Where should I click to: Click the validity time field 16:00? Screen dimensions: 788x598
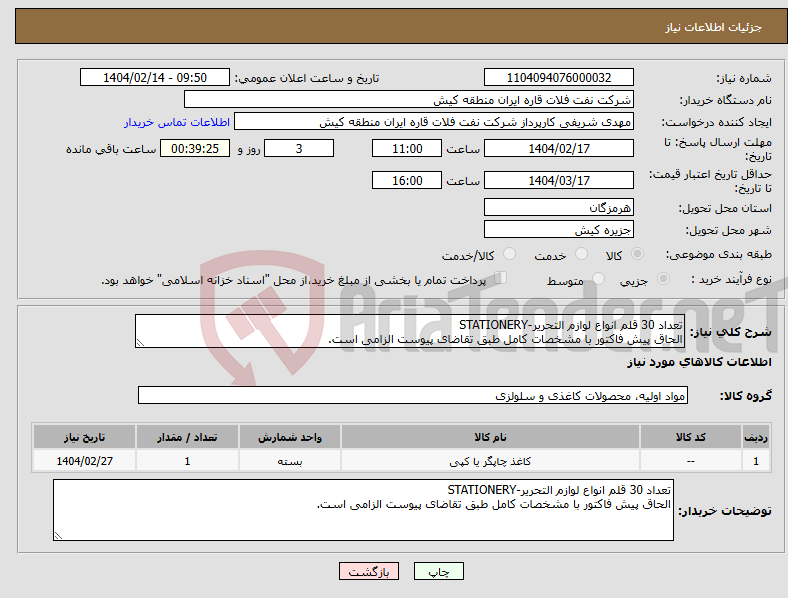tap(407, 180)
